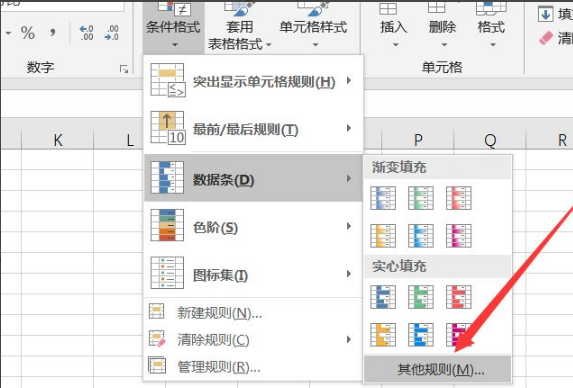The height and width of the screenshot is (388, 573).
Task: Click the manage rules icon
Action: (x=157, y=365)
